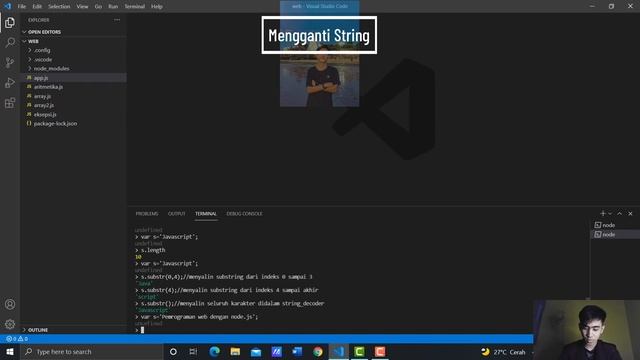Expand the node_modules folder
This screenshot has height=360, width=640.
[x=51, y=69]
